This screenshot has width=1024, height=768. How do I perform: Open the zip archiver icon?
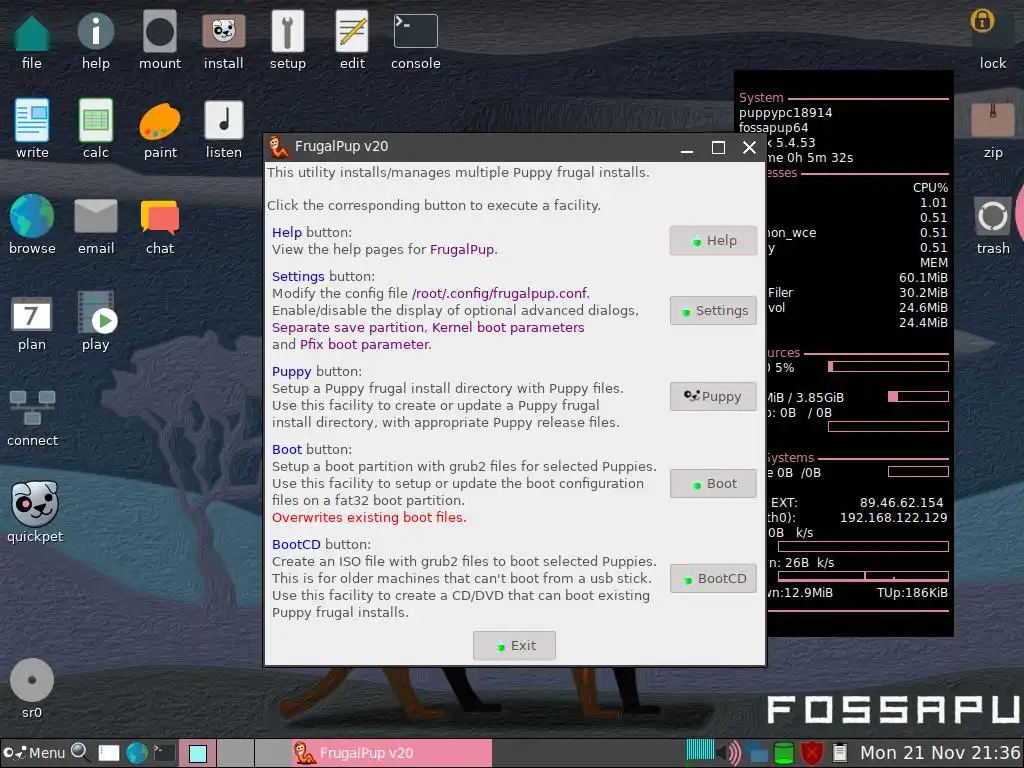pyautogui.click(x=993, y=120)
